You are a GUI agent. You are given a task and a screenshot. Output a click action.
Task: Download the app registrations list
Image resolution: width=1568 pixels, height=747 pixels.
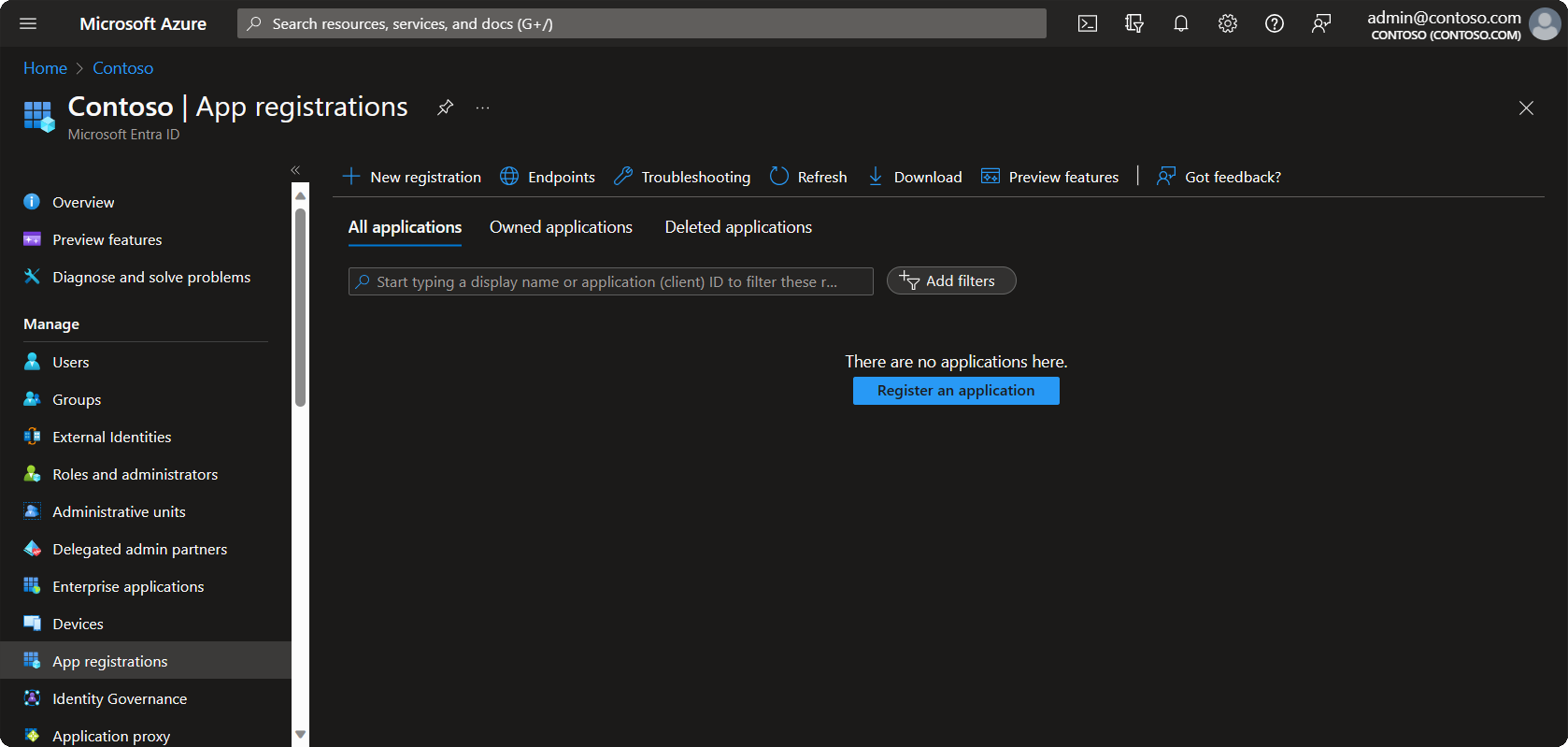click(915, 177)
